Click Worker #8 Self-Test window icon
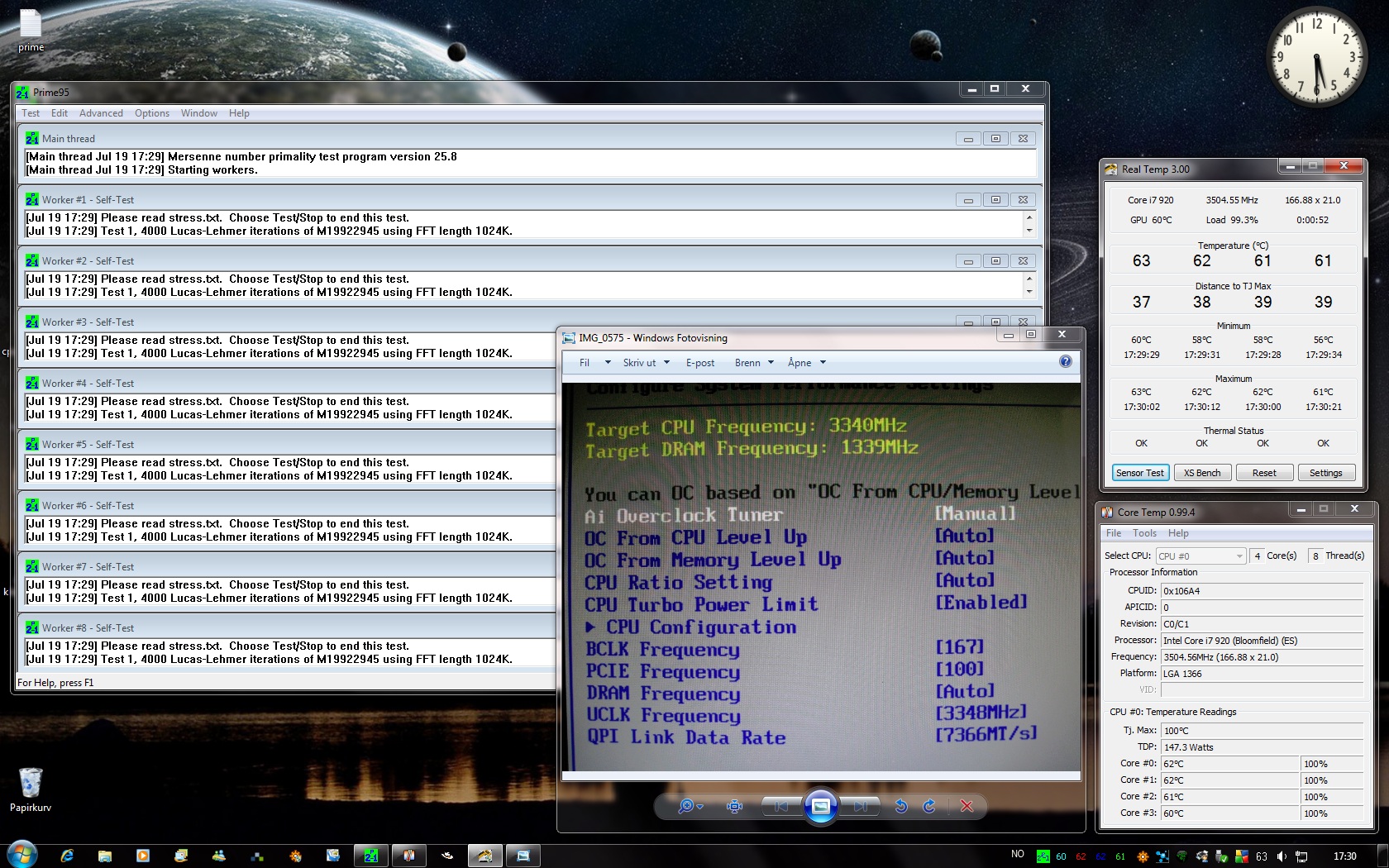This screenshot has width=1389, height=868. (32, 628)
